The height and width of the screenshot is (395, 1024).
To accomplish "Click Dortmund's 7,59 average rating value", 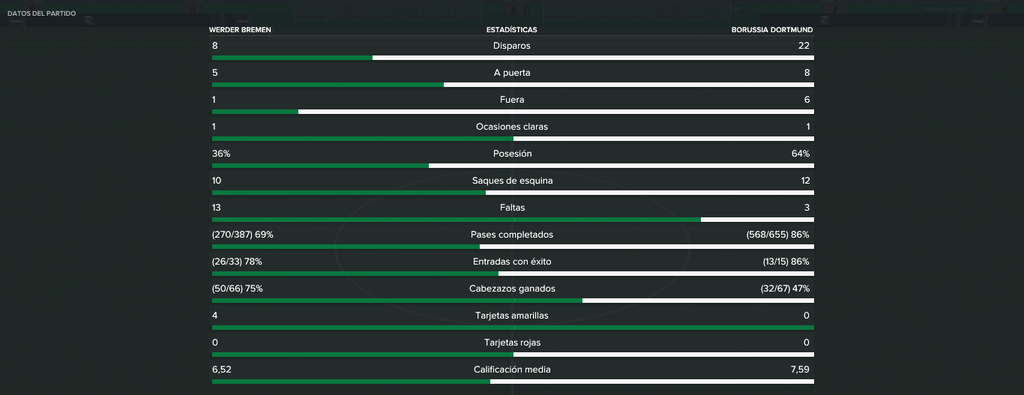I will (x=800, y=370).
